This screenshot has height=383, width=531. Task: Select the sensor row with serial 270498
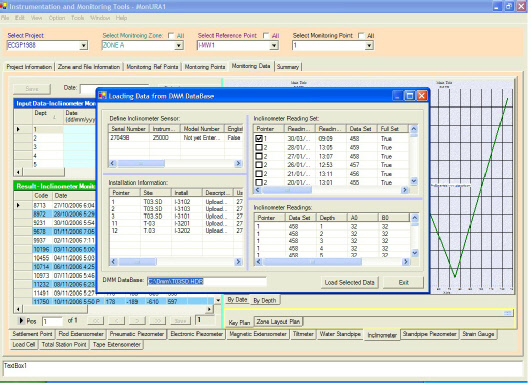coord(176,138)
